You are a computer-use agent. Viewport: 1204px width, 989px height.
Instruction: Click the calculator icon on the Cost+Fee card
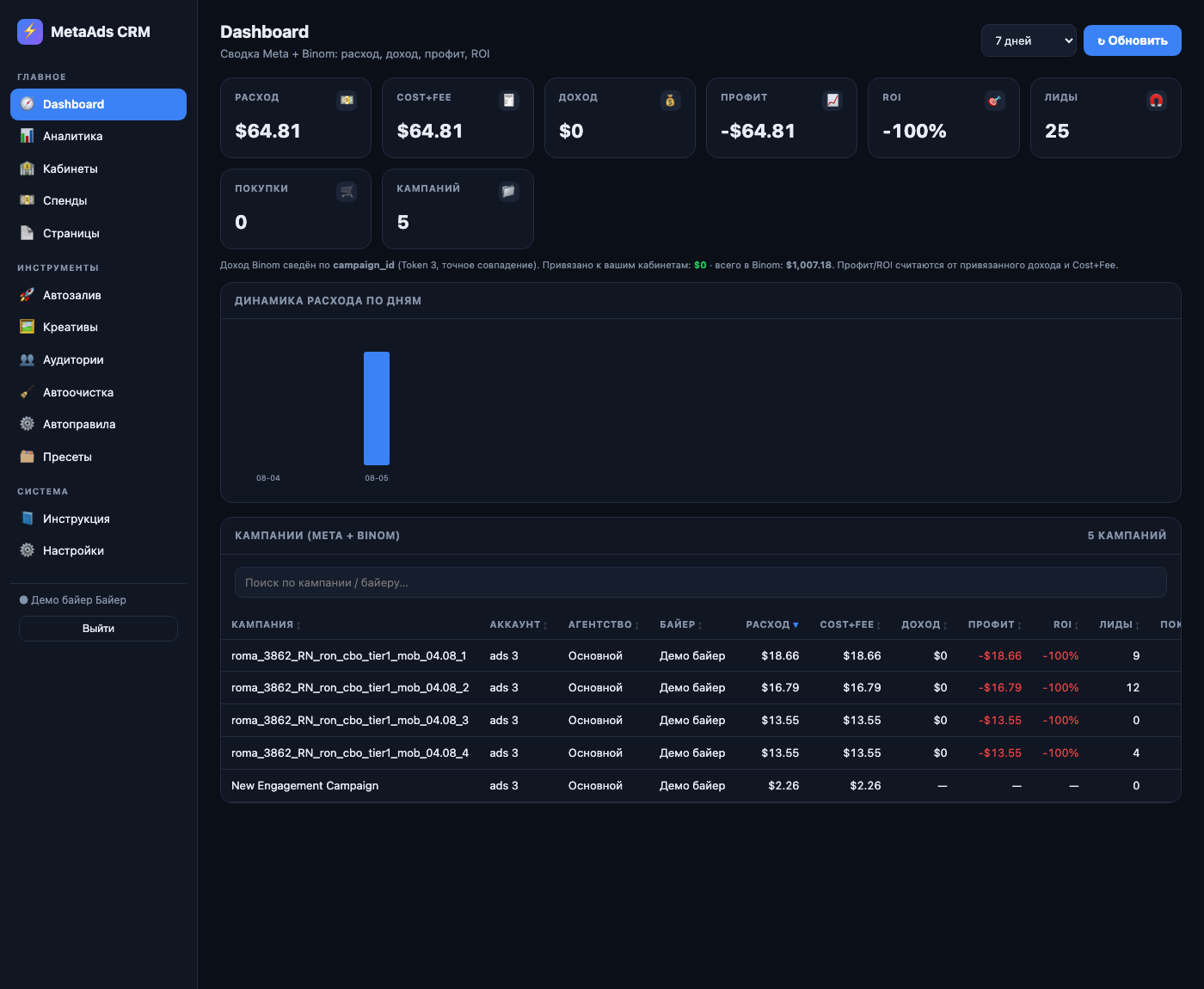point(509,101)
